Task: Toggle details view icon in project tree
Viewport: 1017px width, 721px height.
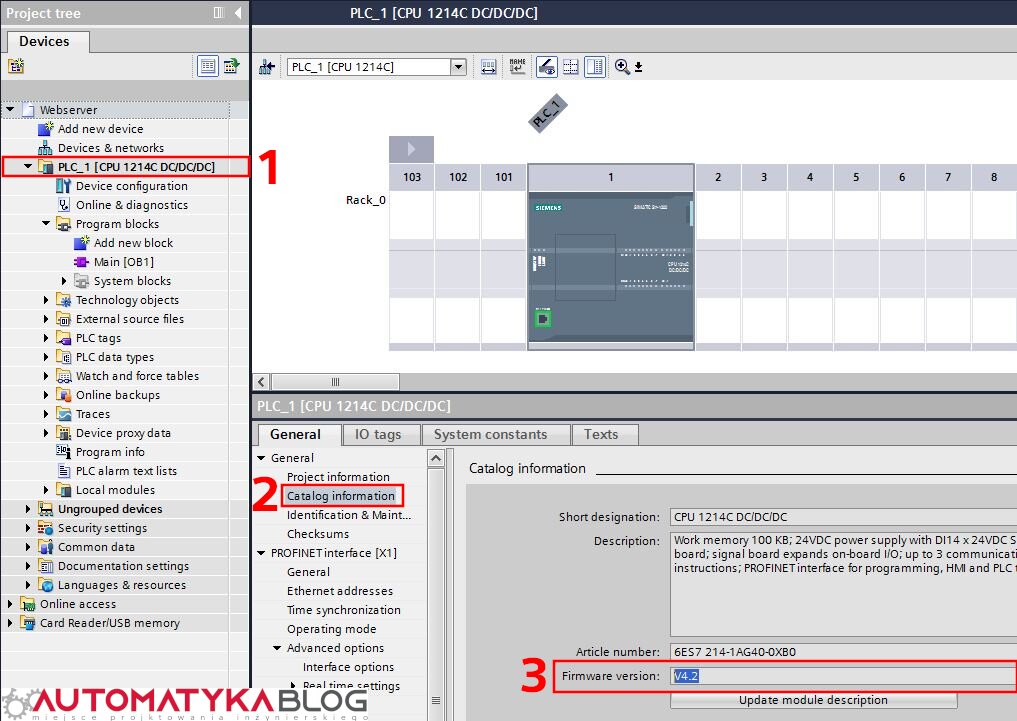Action: (208, 65)
